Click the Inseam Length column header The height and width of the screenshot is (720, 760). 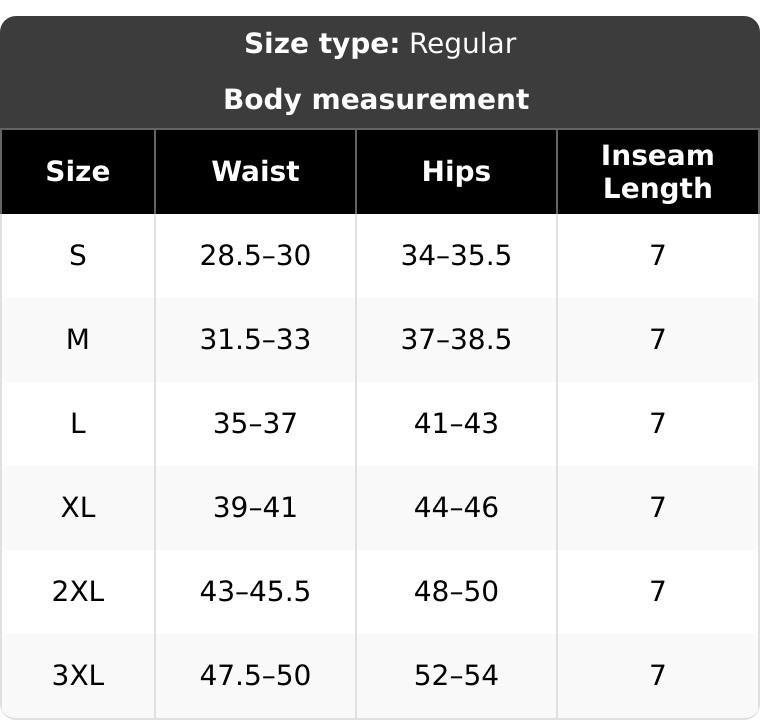[x=658, y=172]
